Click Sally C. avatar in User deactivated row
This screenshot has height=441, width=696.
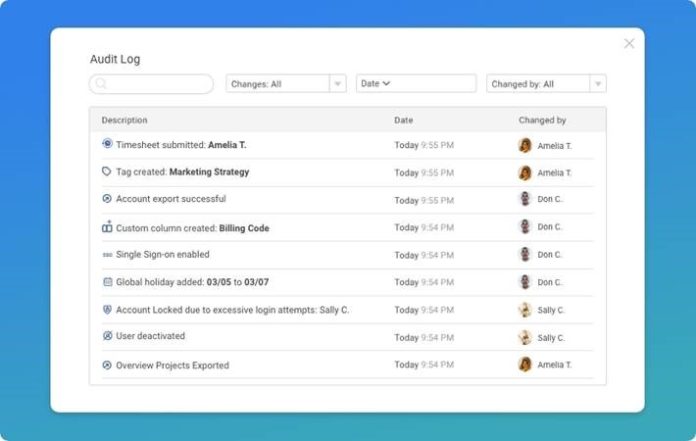[525, 337]
